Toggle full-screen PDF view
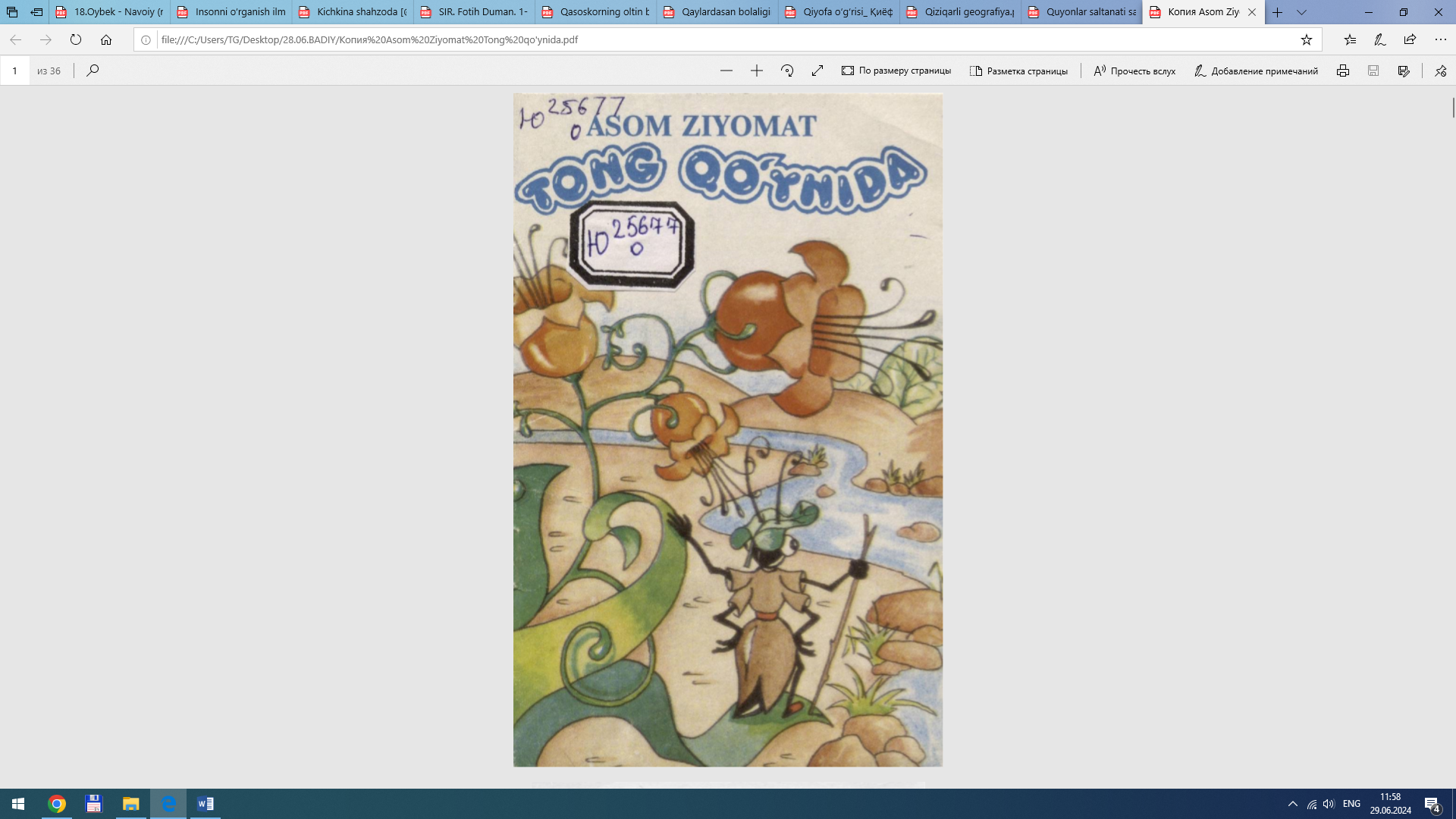The width and height of the screenshot is (1456, 819). coord(817,71)
